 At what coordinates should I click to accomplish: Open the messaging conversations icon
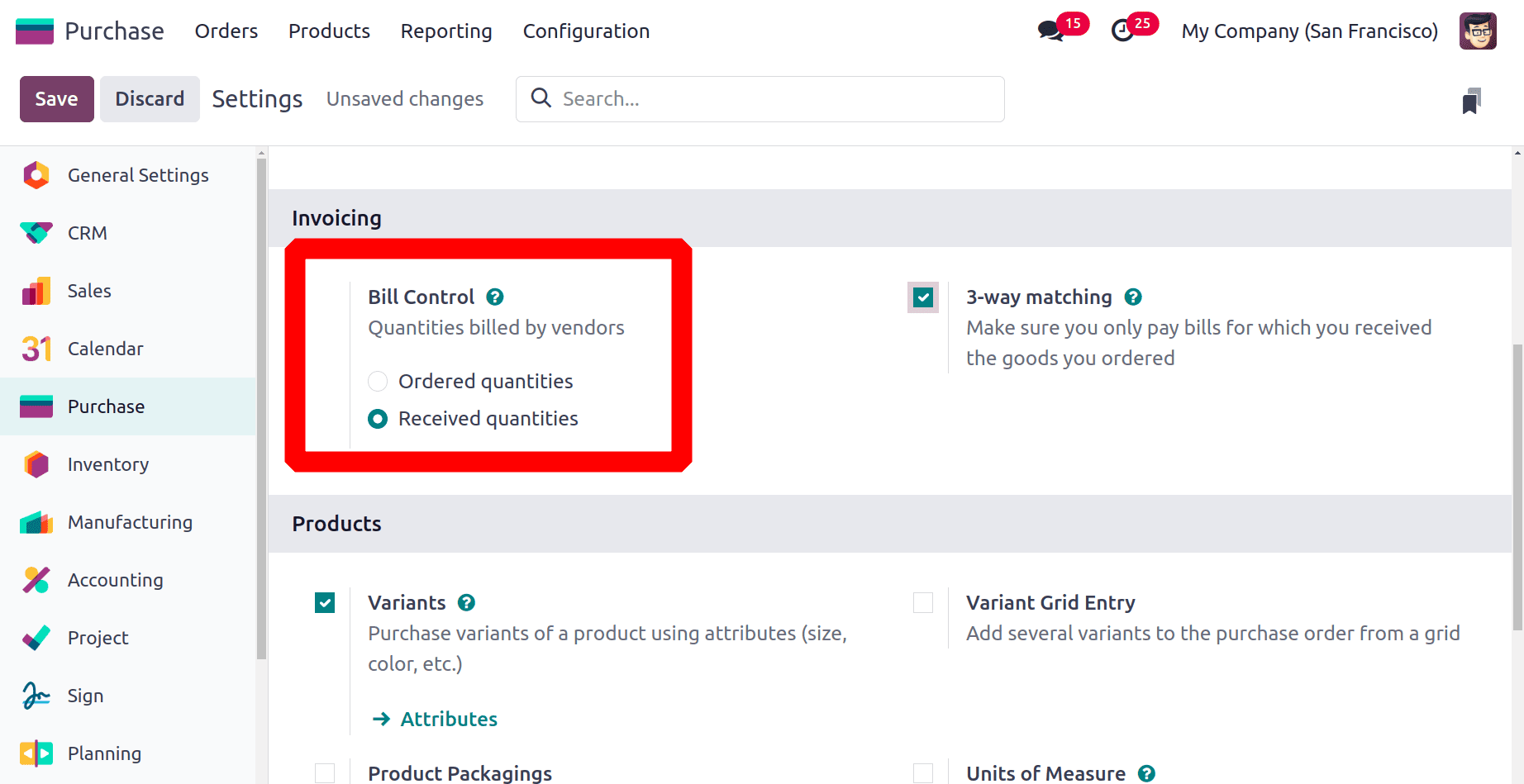click(1051, 31)
